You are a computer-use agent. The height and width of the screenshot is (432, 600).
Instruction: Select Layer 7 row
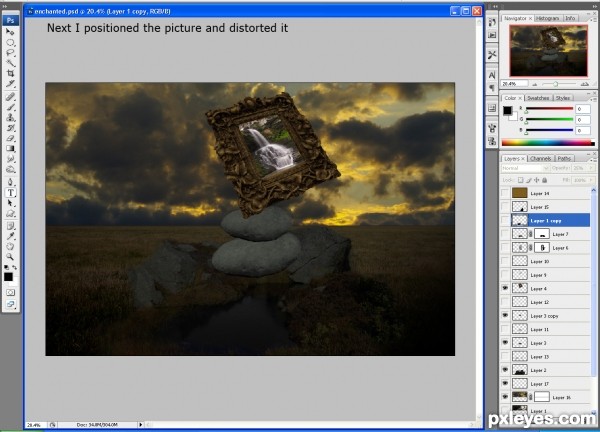click(546, 234)
